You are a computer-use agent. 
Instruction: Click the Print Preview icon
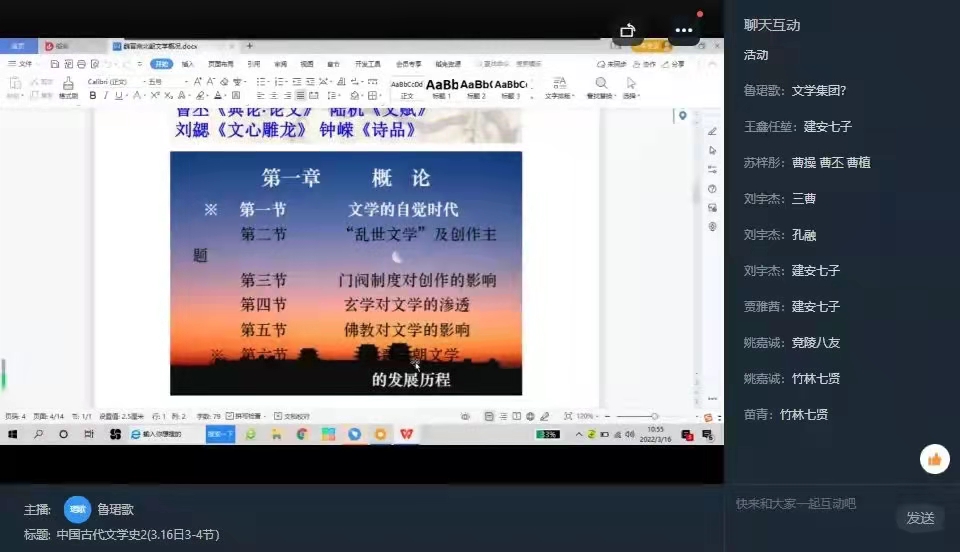pos(95,64)
